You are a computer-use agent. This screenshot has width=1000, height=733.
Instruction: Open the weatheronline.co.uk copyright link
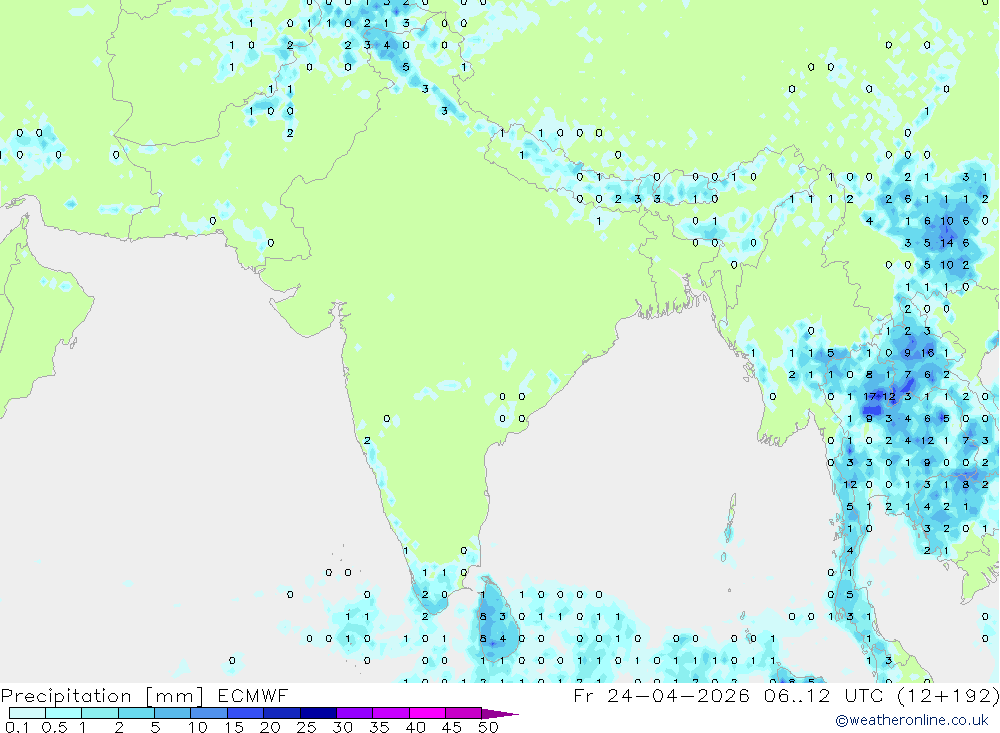click(912, 720)
